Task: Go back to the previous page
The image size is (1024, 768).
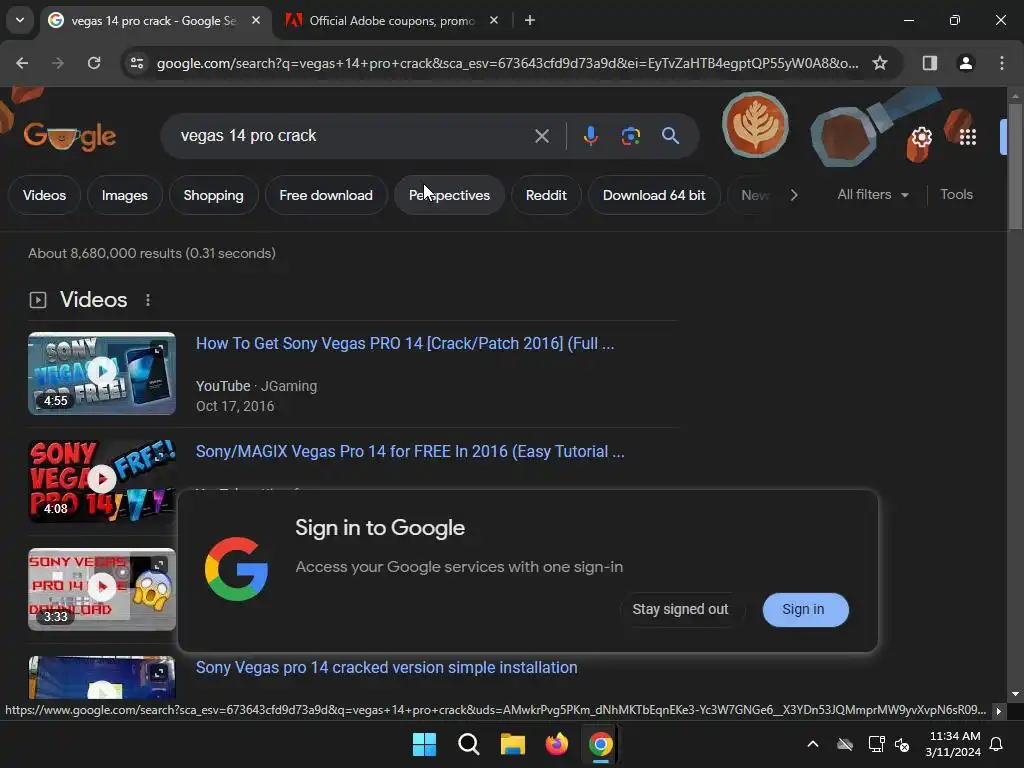Action: (x=22, y=63)
